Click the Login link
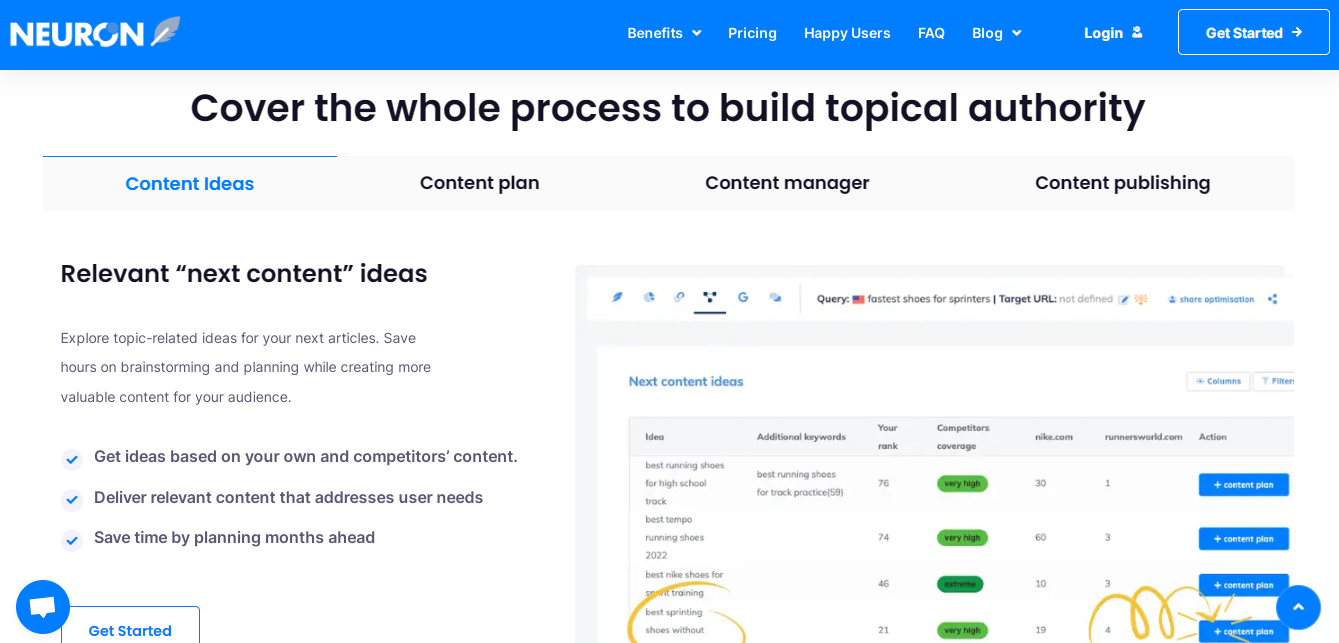1339x643 pixels. [x=1113, y=33]
